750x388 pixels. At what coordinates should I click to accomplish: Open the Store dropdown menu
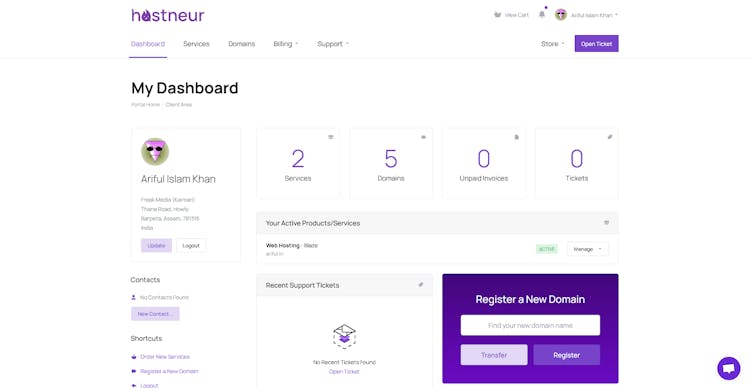pos(552,44)
